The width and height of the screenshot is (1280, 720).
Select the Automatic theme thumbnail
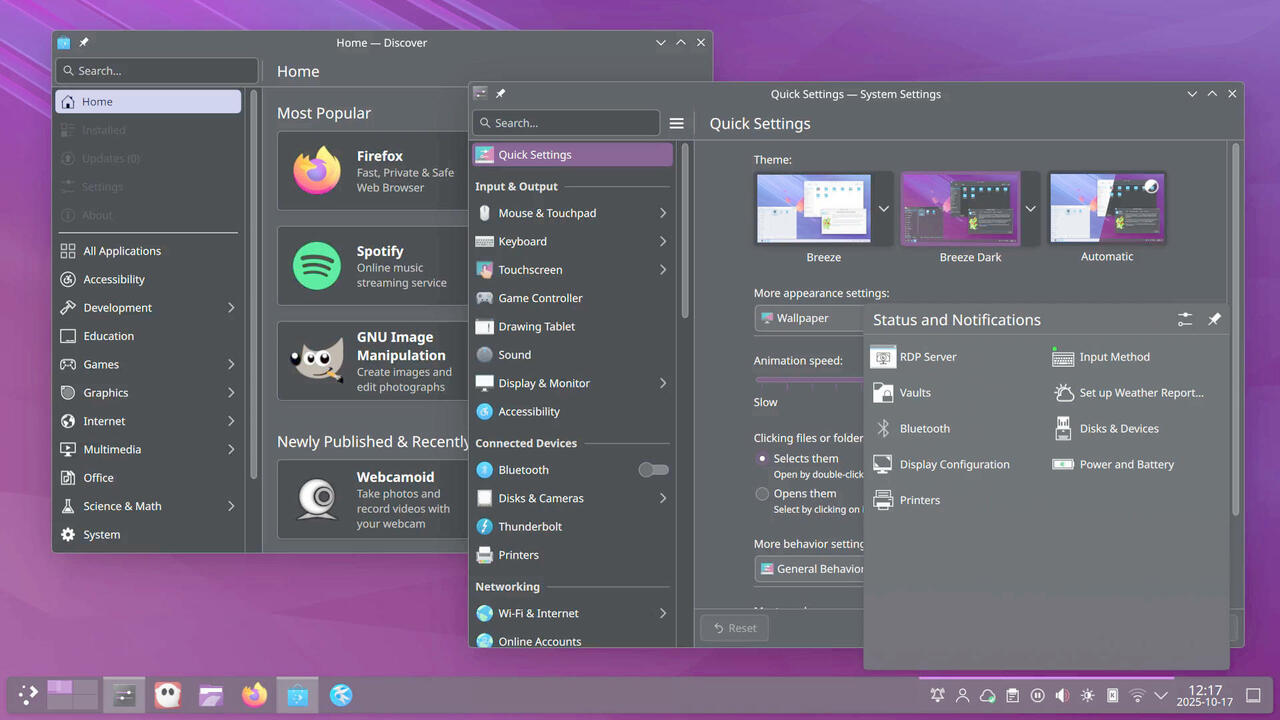point(1107,208)
